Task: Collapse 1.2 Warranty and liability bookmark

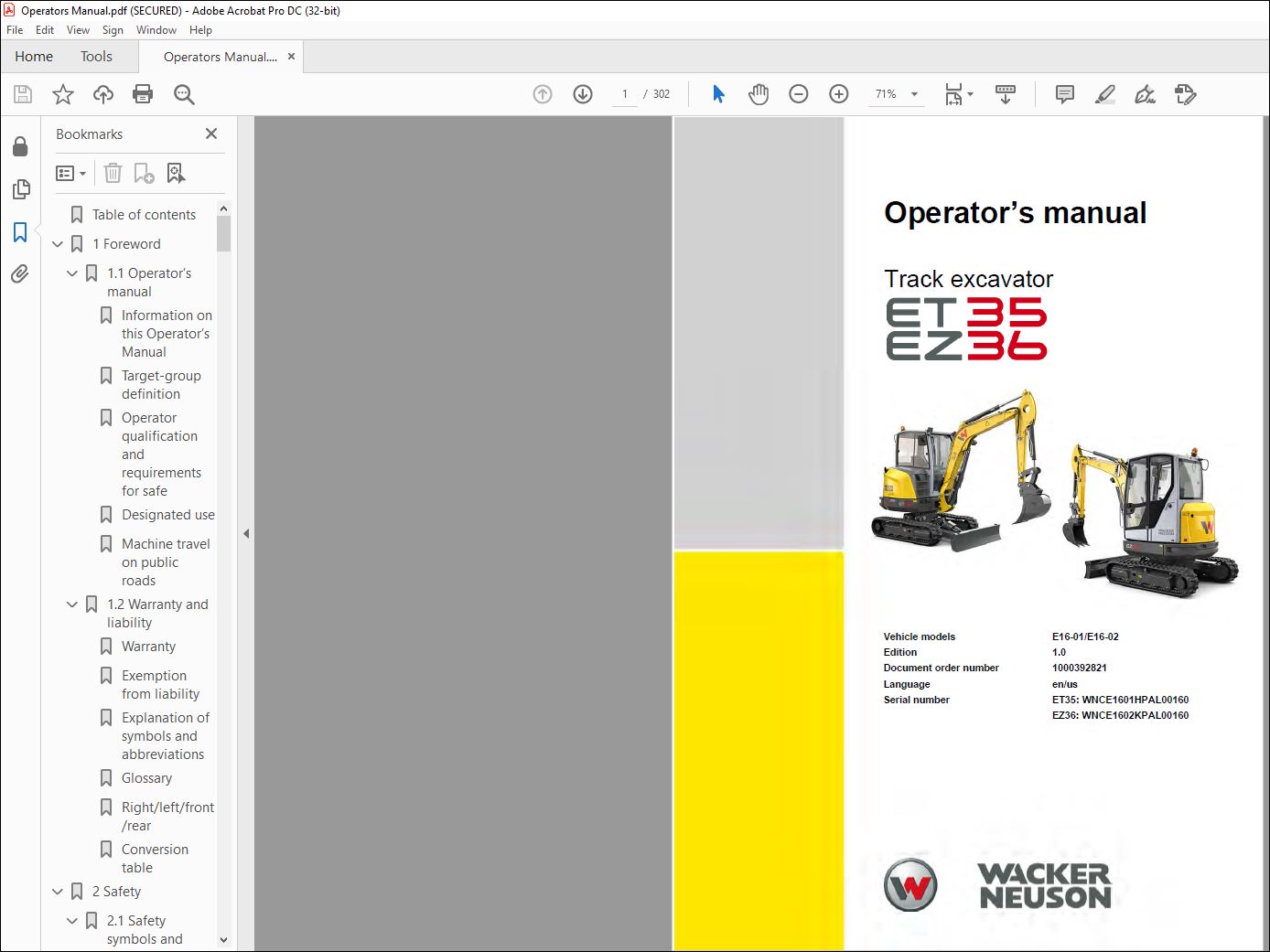Action: click(72, 604)
